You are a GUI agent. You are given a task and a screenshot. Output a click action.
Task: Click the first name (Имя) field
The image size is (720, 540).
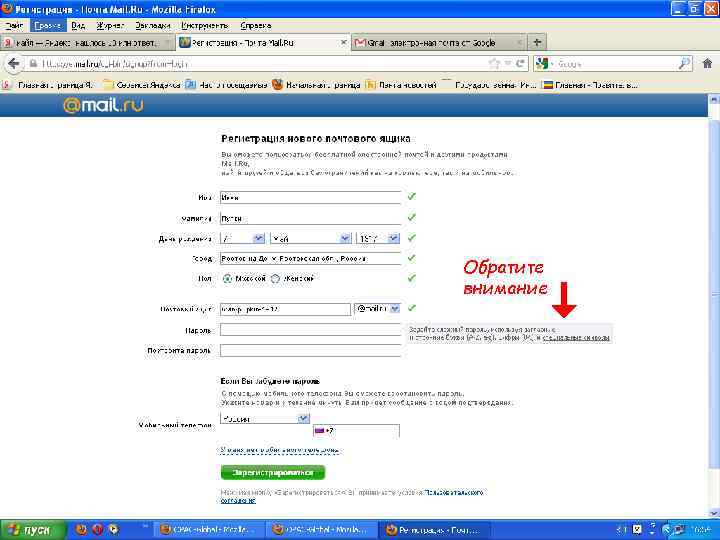click(x=310, y=197)
